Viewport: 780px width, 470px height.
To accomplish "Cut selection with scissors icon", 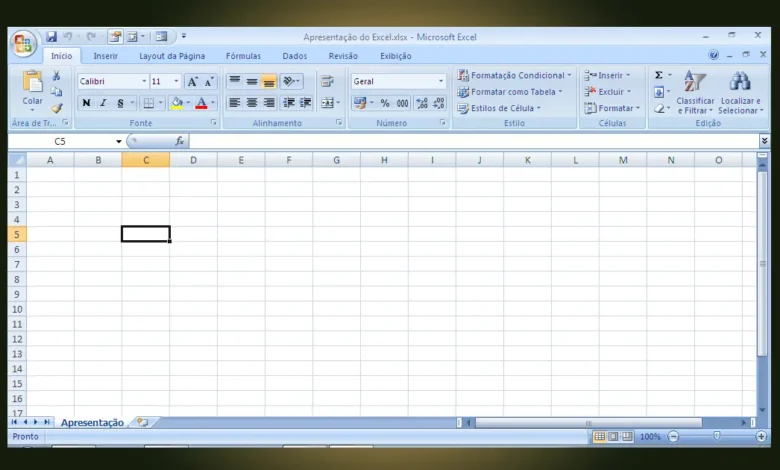I will [56, 76].
